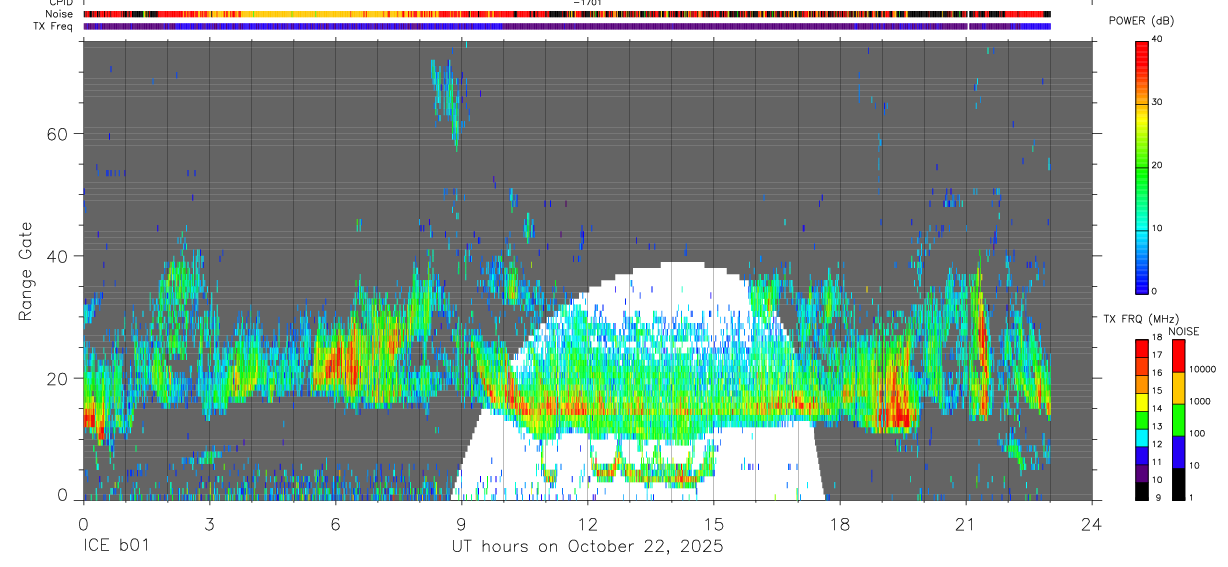Click the '30' tick on the POWER scale

click(x=1157, y=102)
